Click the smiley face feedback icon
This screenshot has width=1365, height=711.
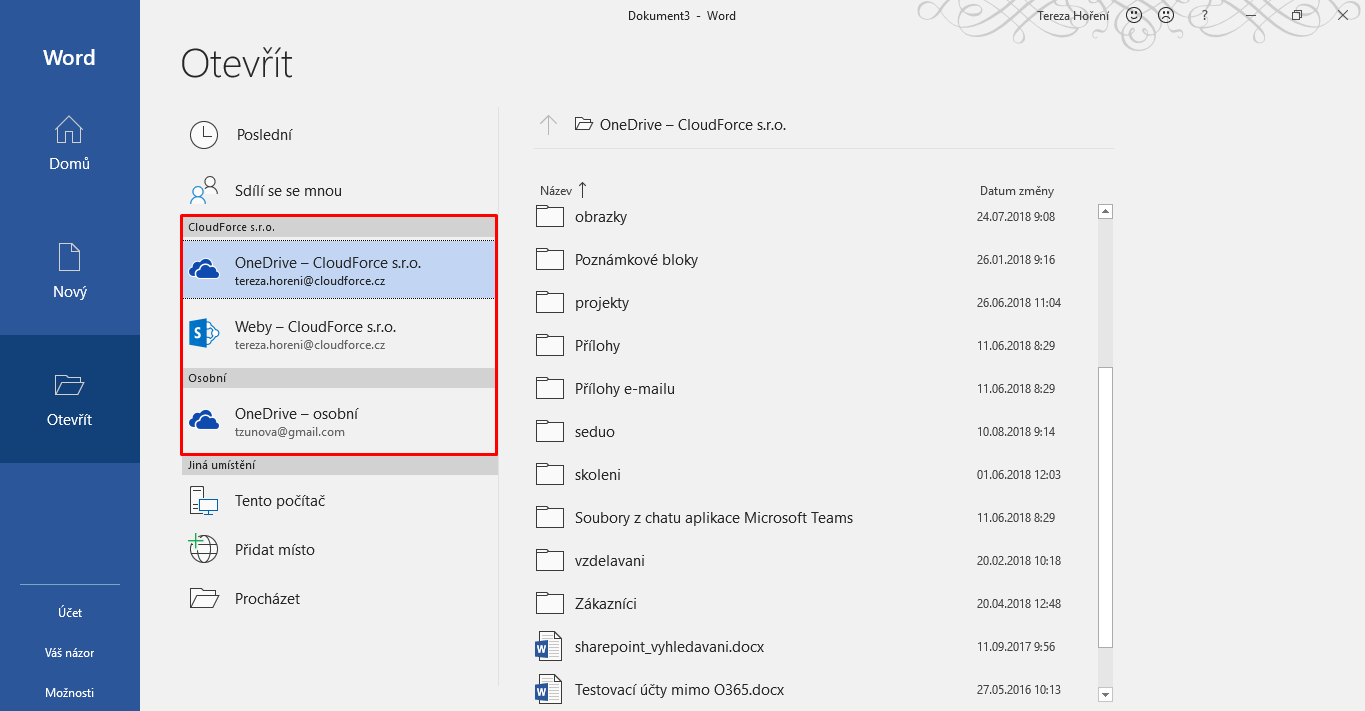(x=1134, y=15)
